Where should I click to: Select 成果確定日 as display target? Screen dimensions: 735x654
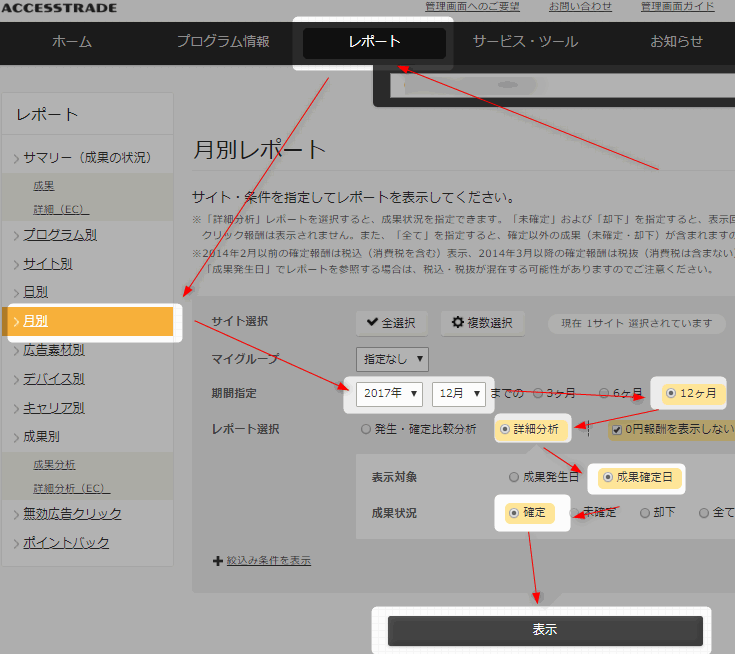607,478
